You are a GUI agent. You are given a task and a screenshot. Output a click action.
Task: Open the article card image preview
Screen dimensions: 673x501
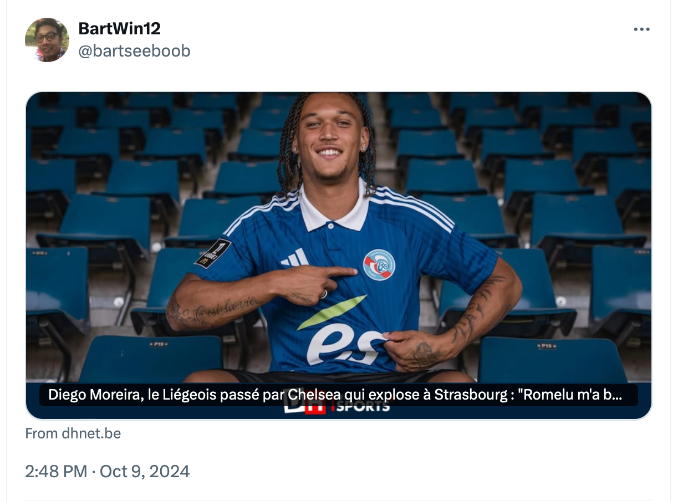tap(338, 255)
